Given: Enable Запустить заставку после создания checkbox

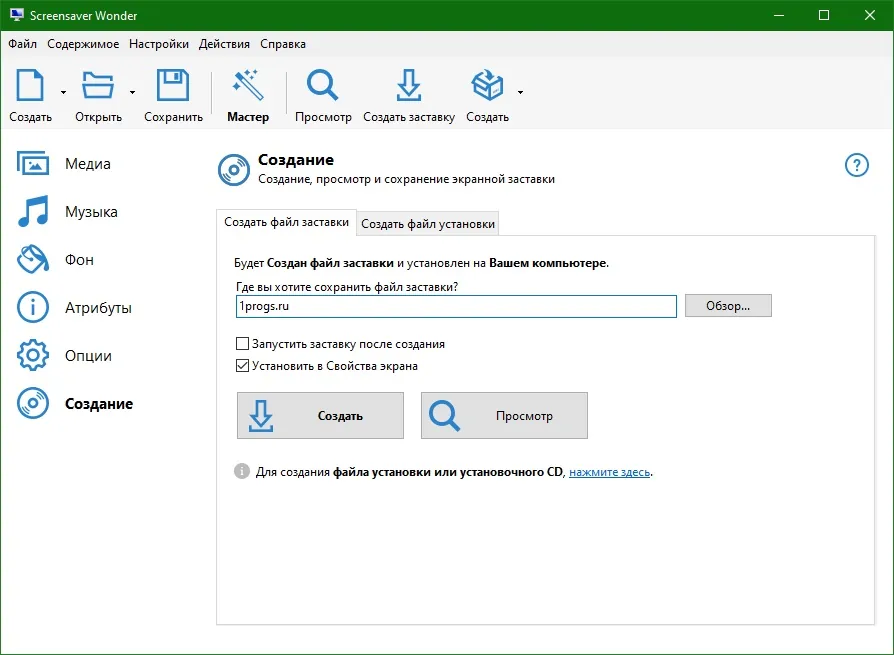Looking at the screenshot, I should point(242,344).
